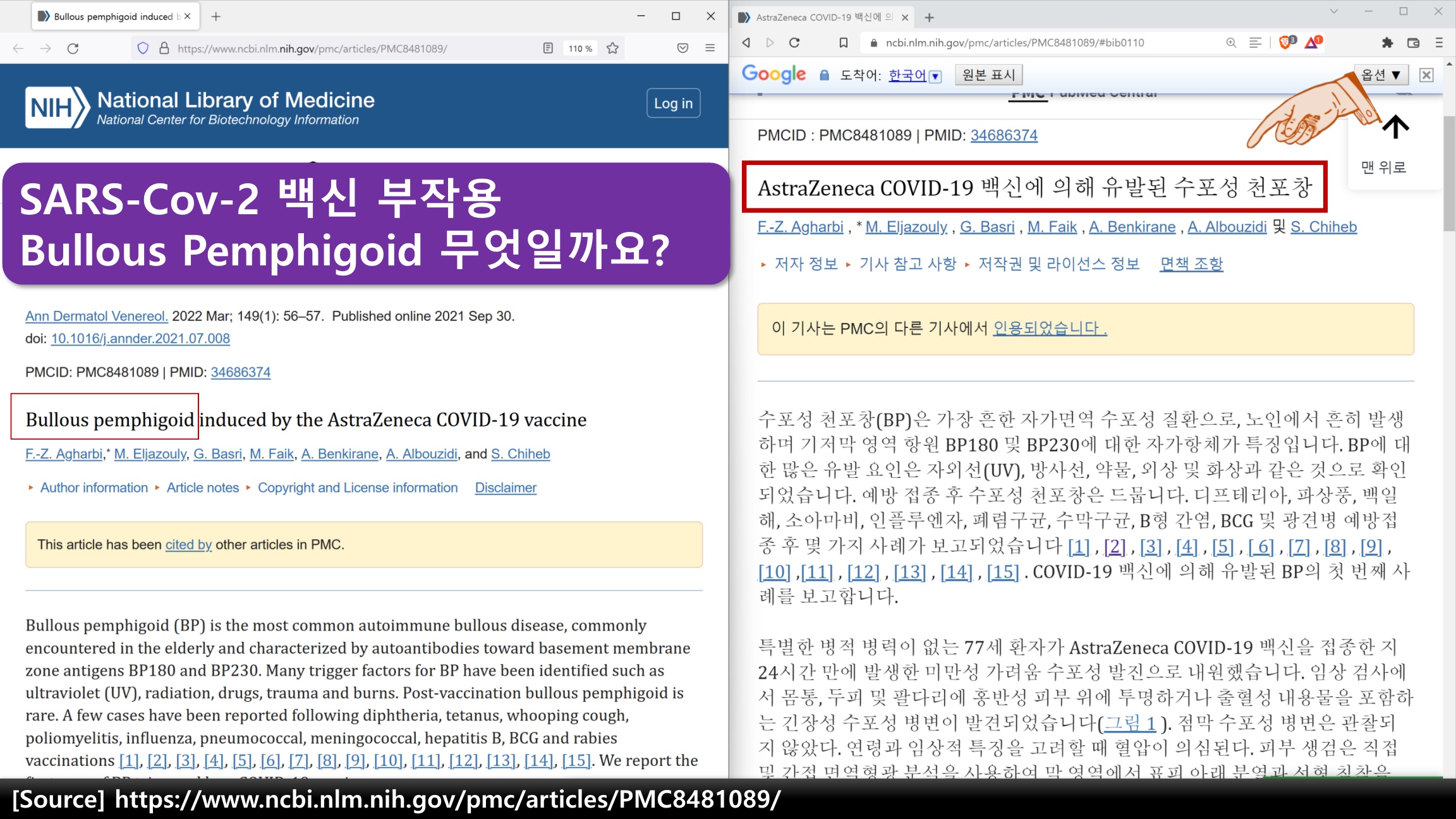Open the 면책 조항 link
The image size is (1456, 819).
tap(1192, 264)
